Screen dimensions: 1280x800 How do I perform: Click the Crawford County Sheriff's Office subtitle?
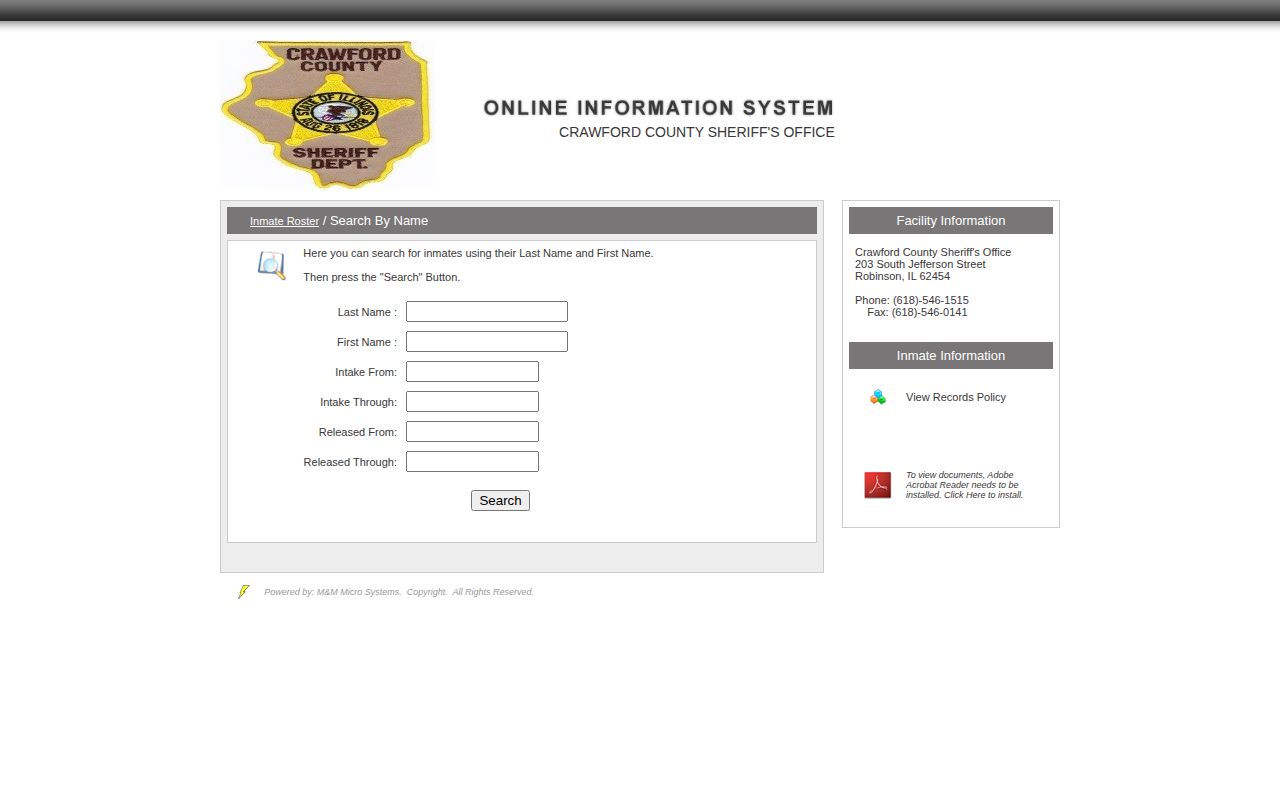(697, 132)
